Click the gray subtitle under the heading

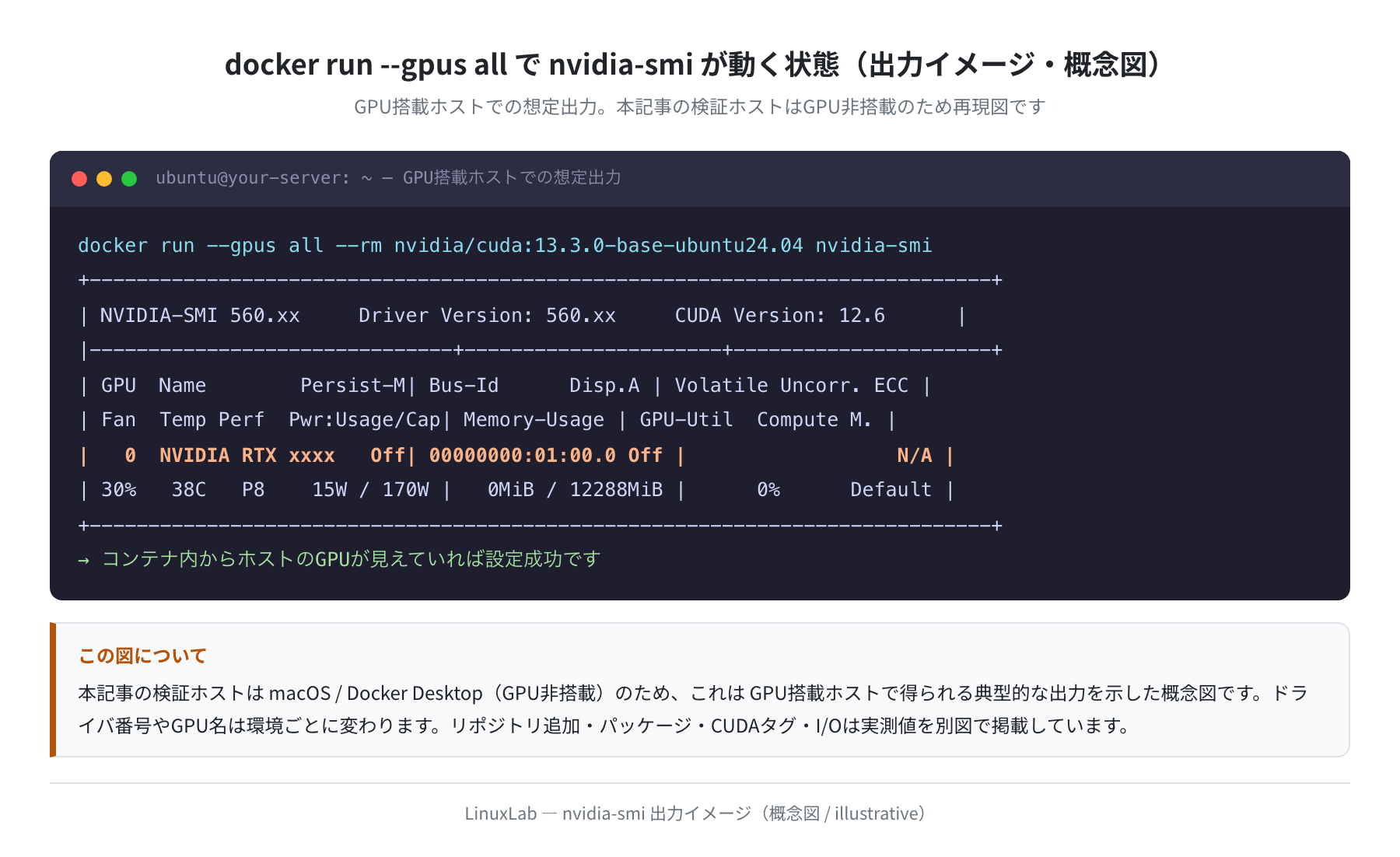699,107
